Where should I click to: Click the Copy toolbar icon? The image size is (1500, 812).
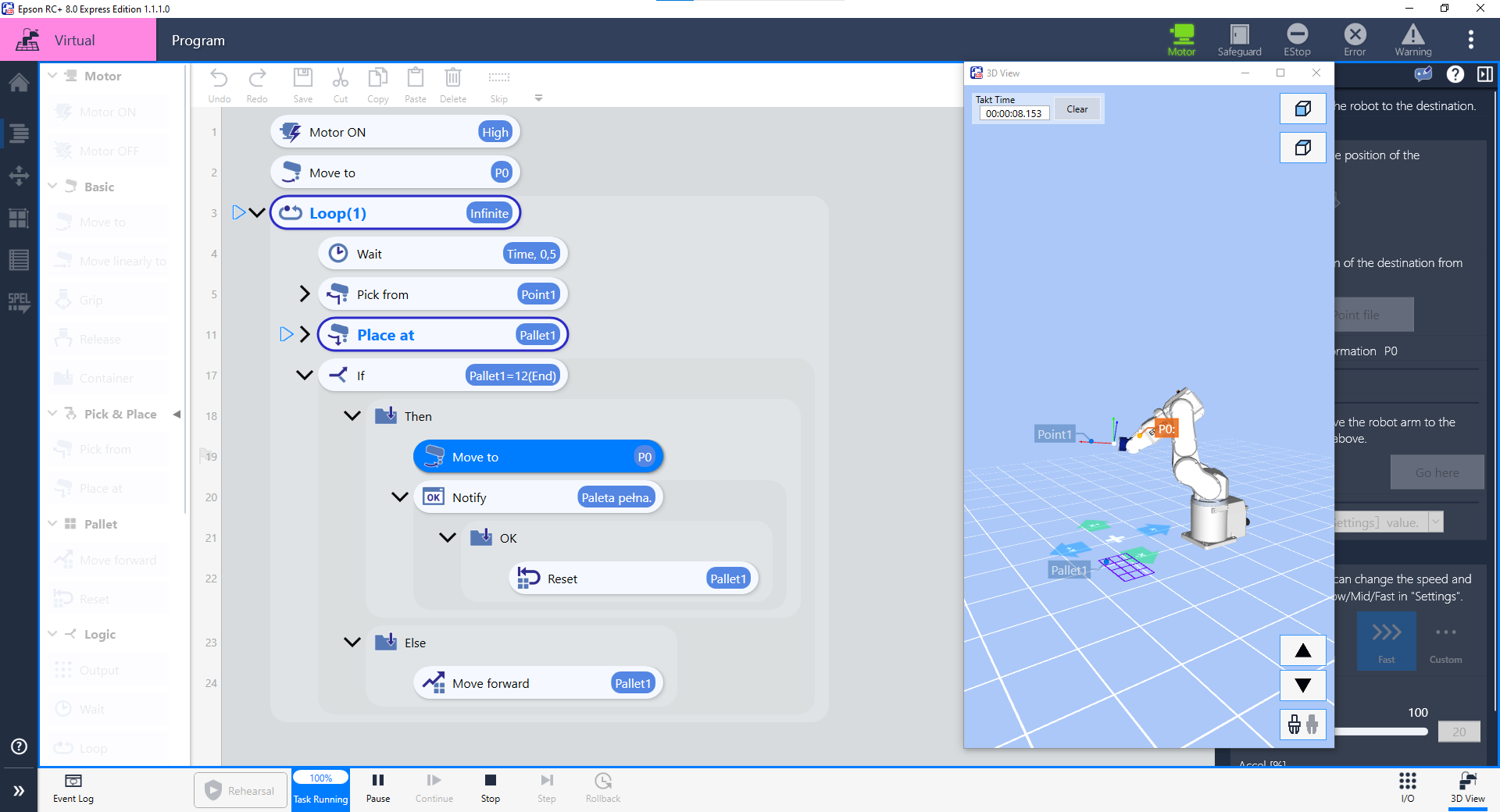pos(378,86)
